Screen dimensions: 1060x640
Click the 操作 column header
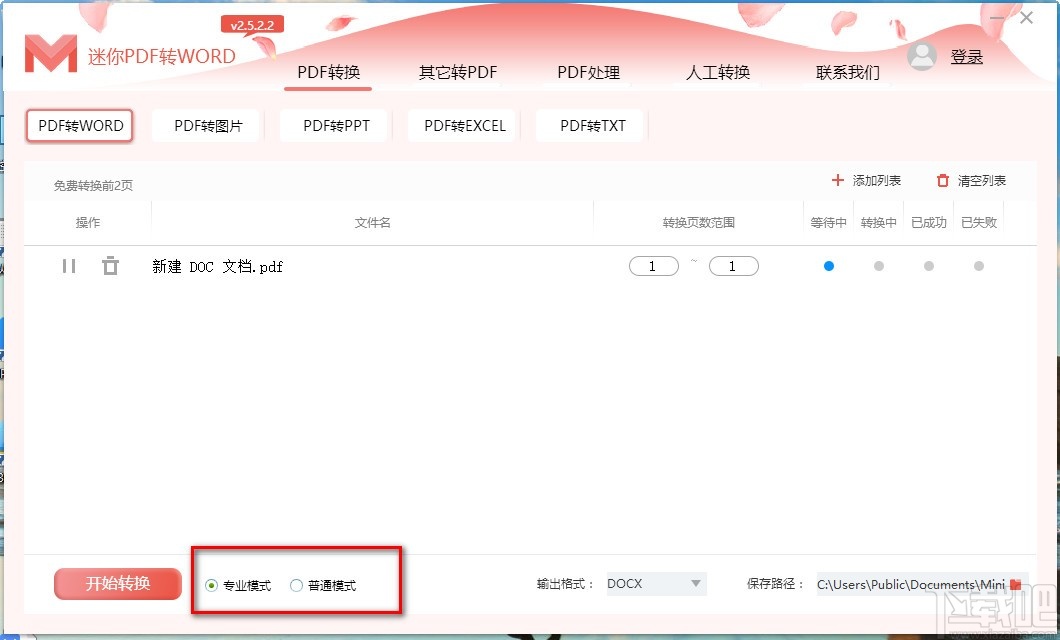88,222
